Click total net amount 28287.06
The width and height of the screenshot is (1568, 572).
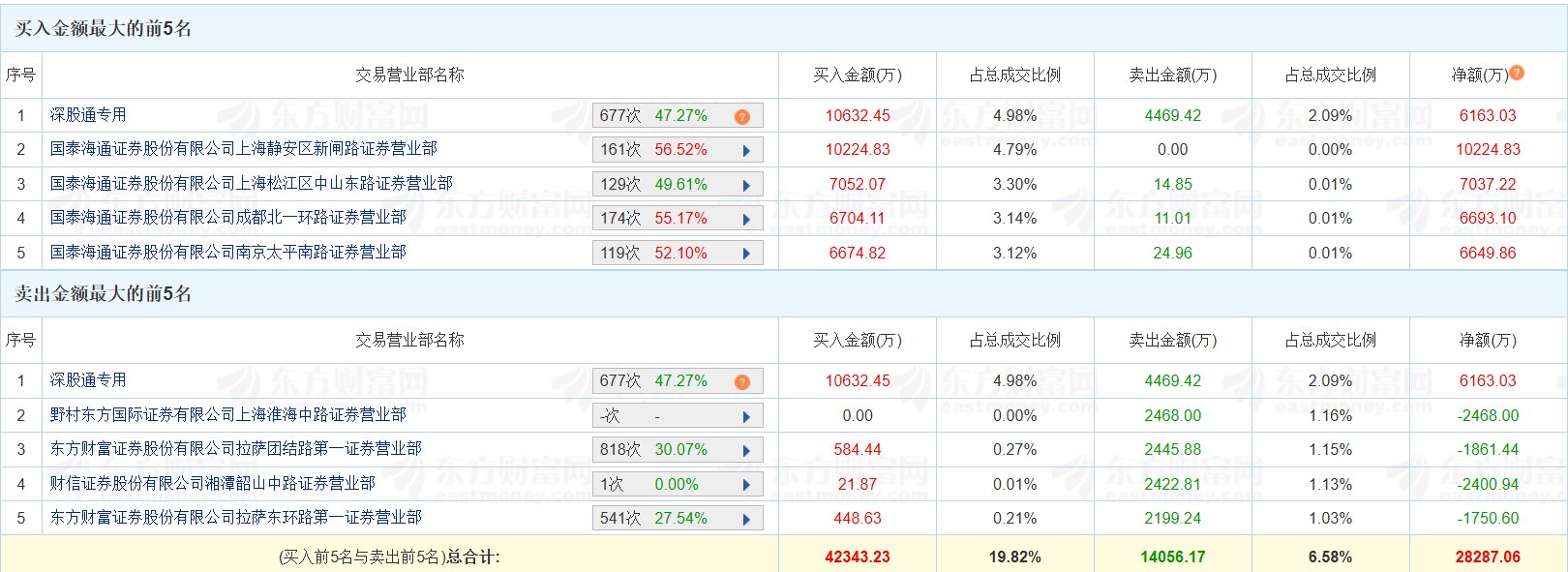point(1489,557)
